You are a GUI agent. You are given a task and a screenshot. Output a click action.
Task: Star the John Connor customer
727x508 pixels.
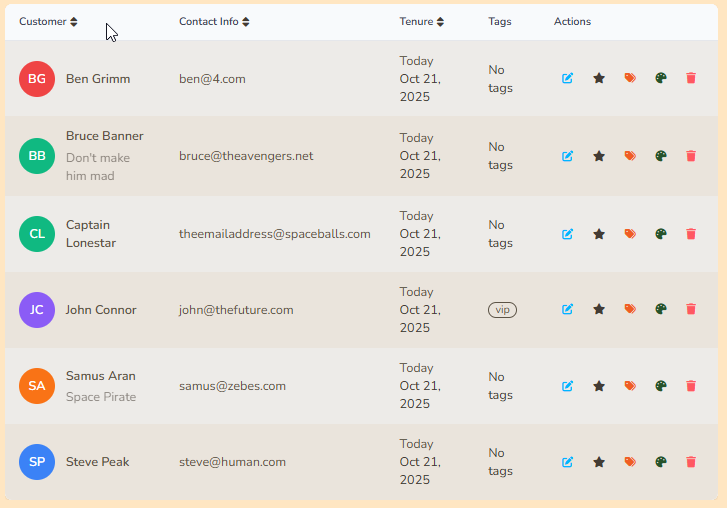[x=599, y=309]
